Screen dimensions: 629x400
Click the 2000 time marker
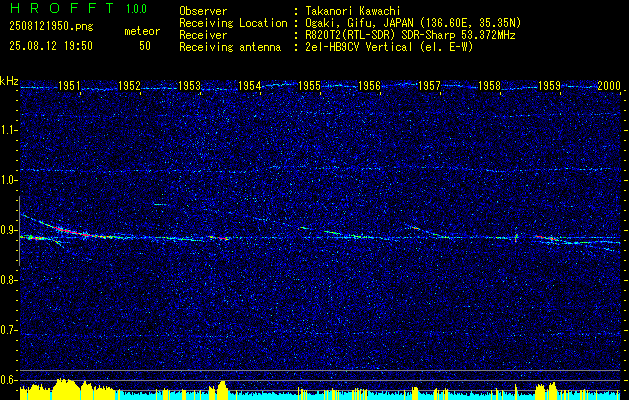click(x=610, y=86)
